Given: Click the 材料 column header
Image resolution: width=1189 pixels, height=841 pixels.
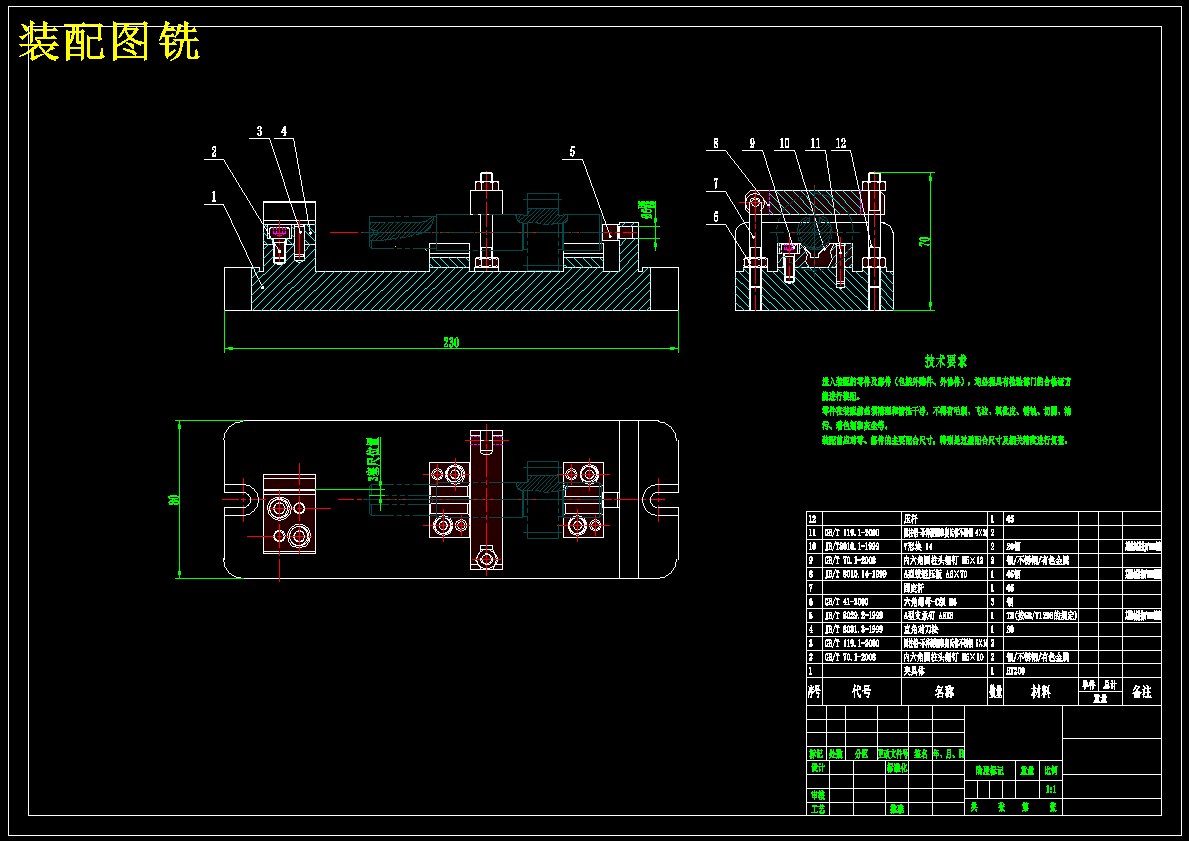Looking at the screenshot, I should coord(1040,692).
